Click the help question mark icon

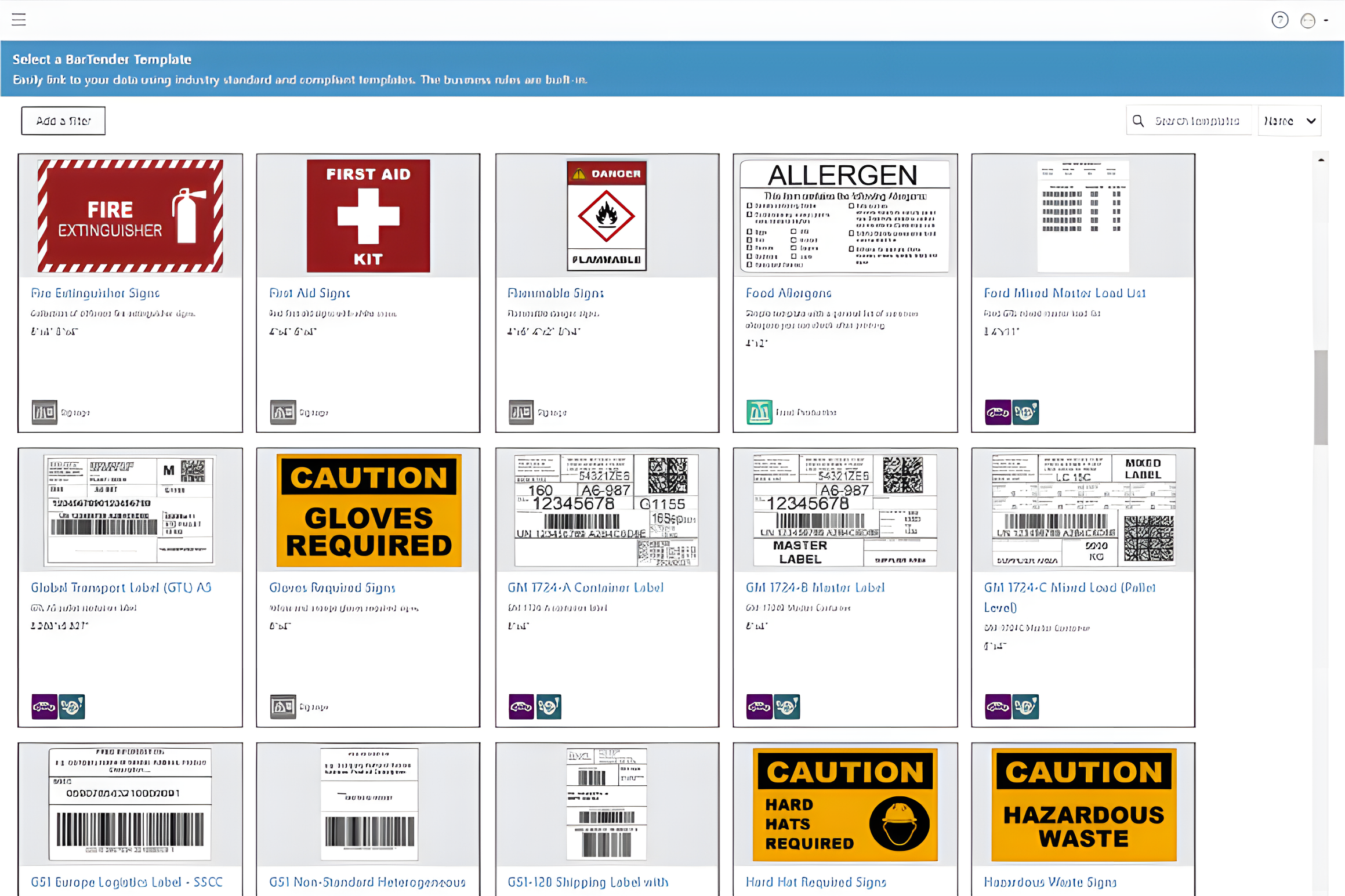1279,20
